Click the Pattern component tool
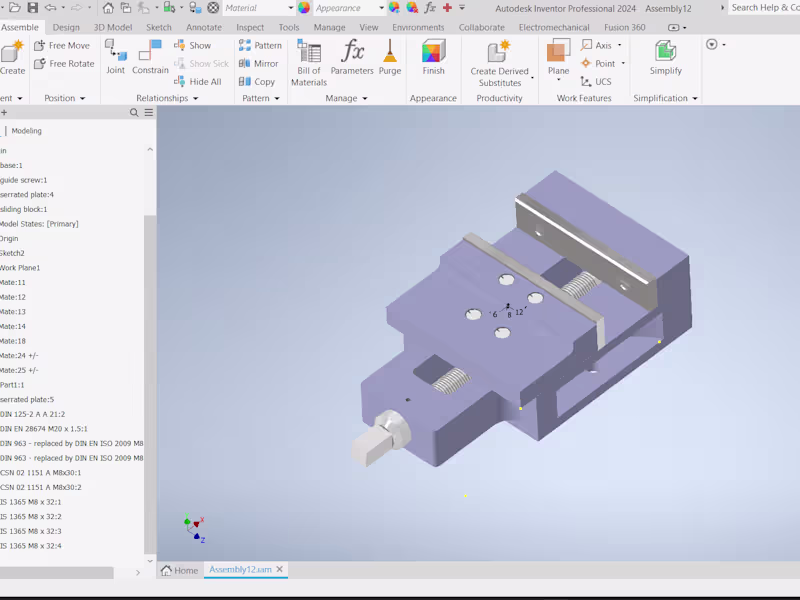The image size is (800, 600). [x=260, y=45]
